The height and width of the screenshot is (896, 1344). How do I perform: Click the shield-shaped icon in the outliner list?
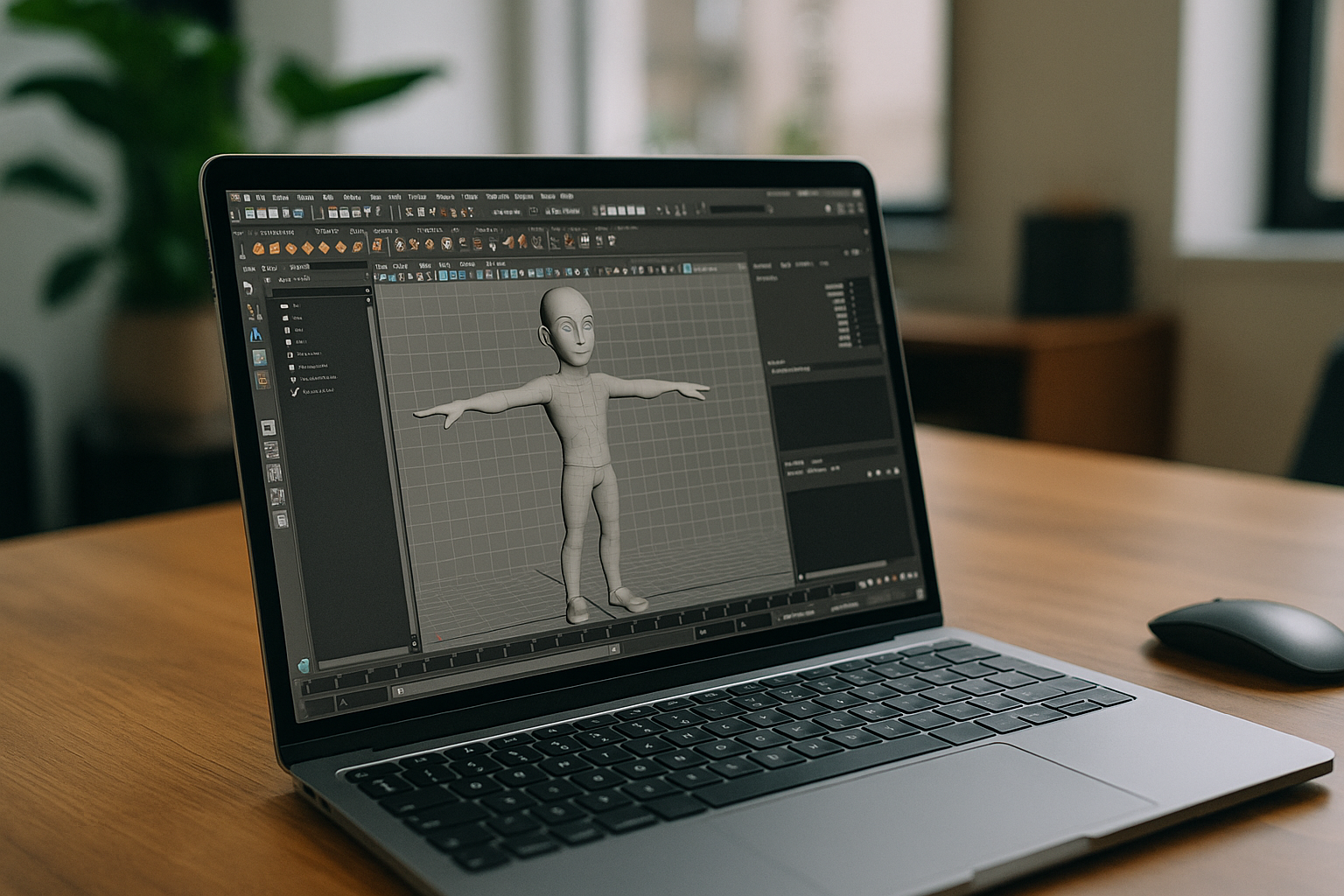(292, 380)
